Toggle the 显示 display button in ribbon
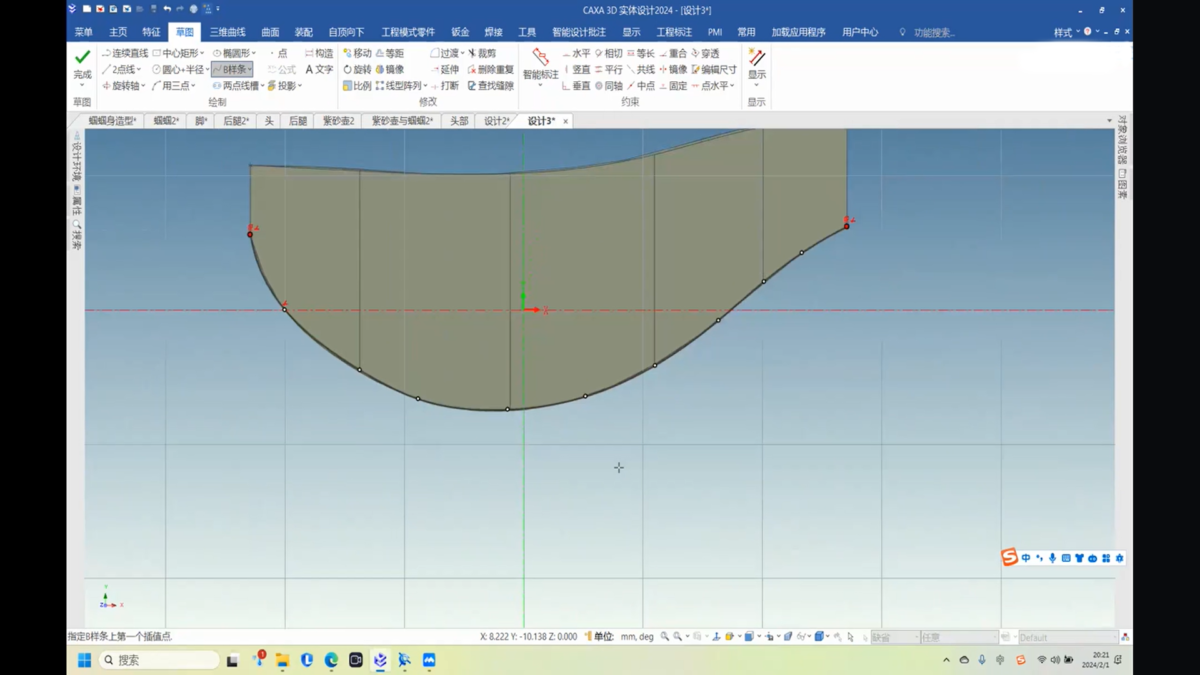The height and width of the screenshot is (675, 1200). [x=757, y=62]
